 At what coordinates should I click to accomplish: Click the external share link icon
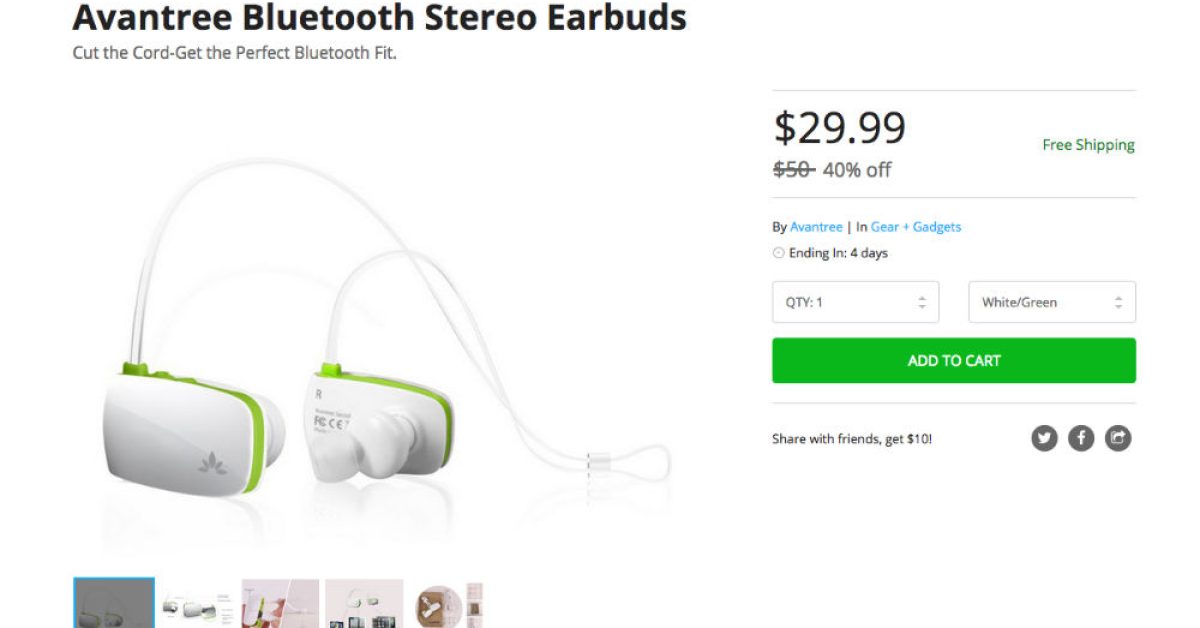1118,438
